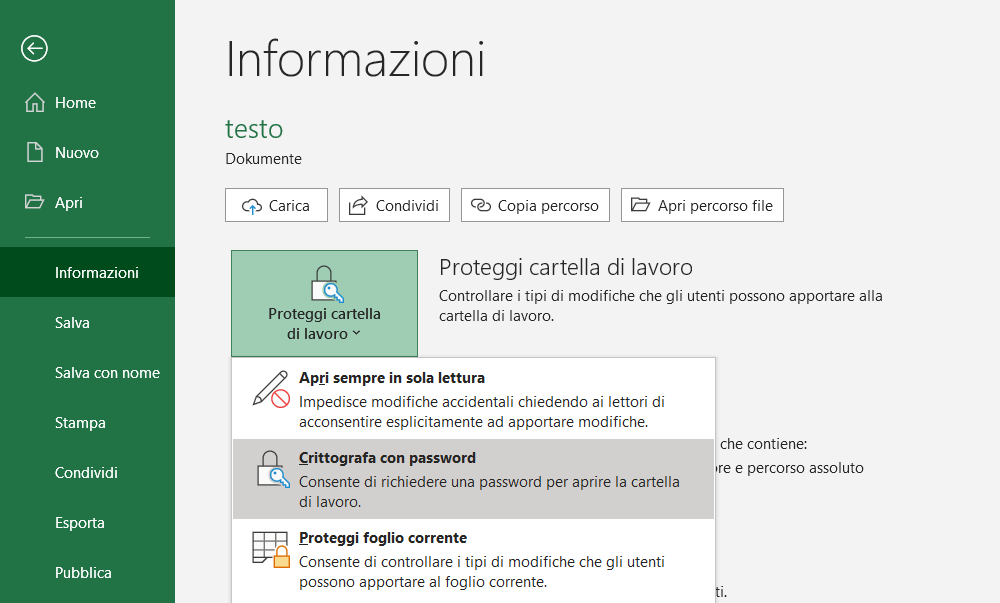The height and width of the screenshot is (603, 1000).
Task: Open the Informazioni tab in sidebar
Action: (87, 272)
